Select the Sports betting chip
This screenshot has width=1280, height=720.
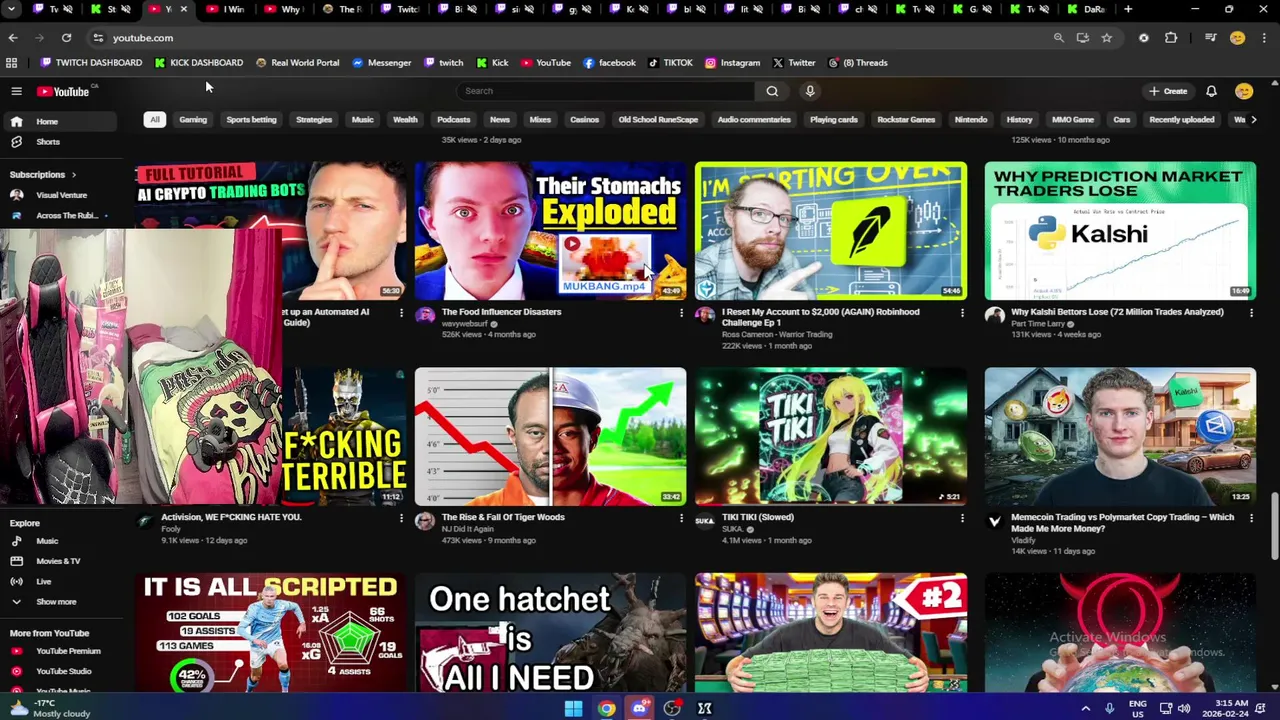[x=251, y=120]
